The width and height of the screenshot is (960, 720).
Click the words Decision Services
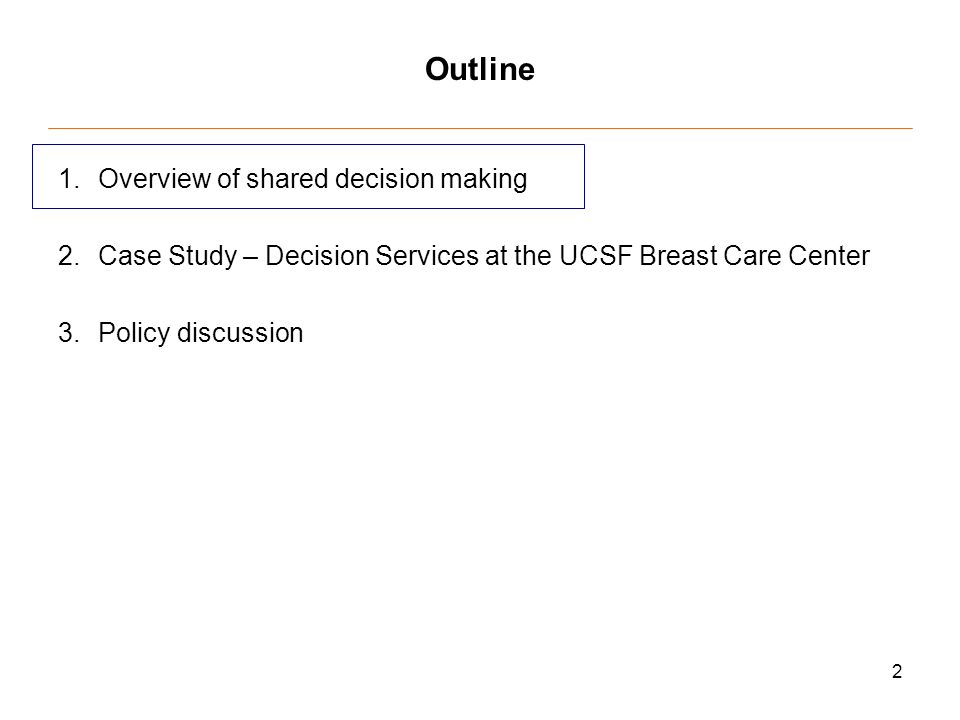(372, 256)
